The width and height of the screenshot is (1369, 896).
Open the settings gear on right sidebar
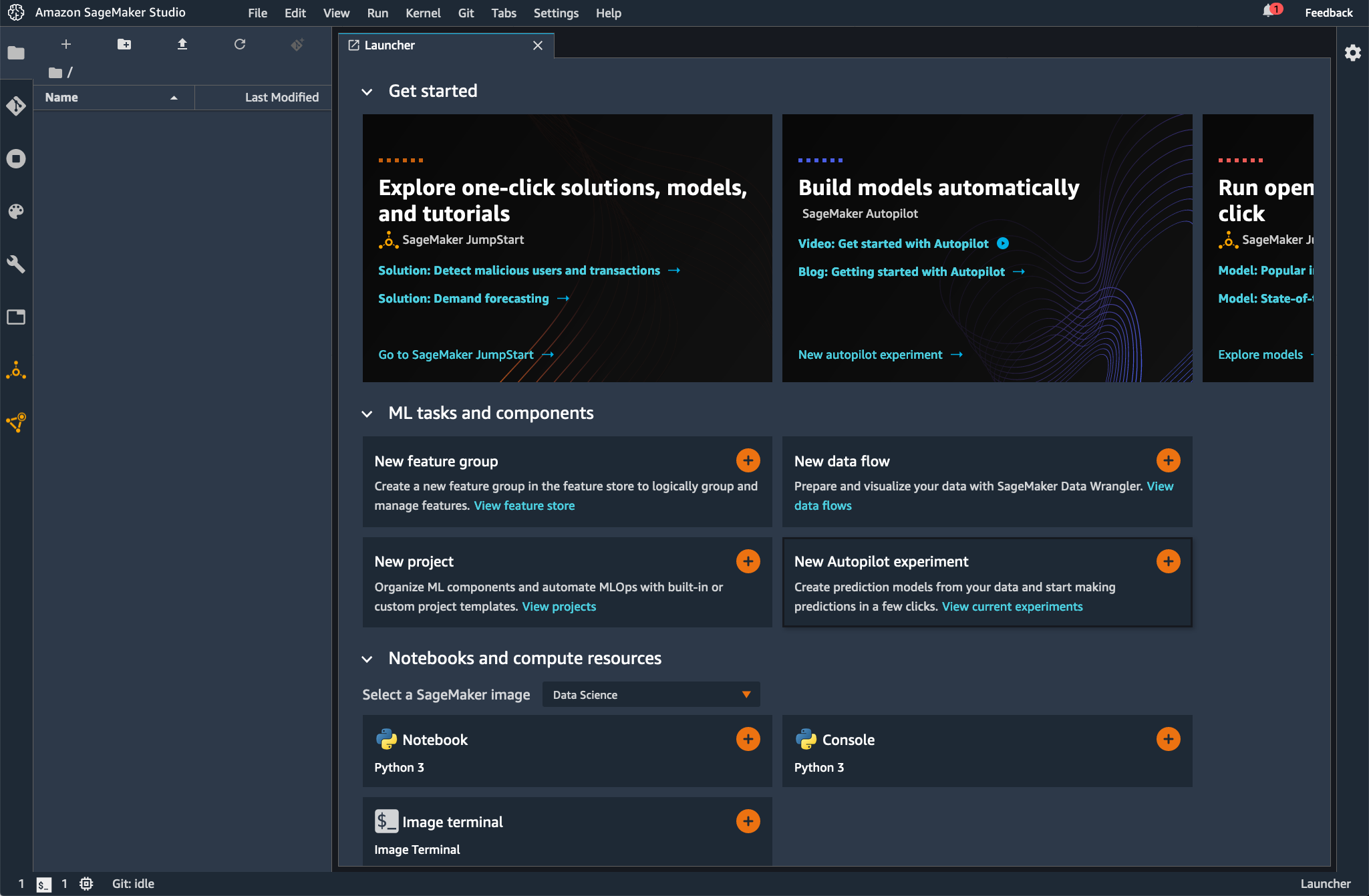click(x=1353, y=53)
